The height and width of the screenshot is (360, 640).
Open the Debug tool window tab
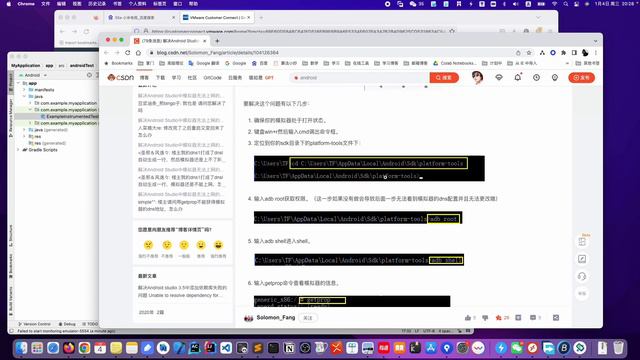tap(67, 324)
